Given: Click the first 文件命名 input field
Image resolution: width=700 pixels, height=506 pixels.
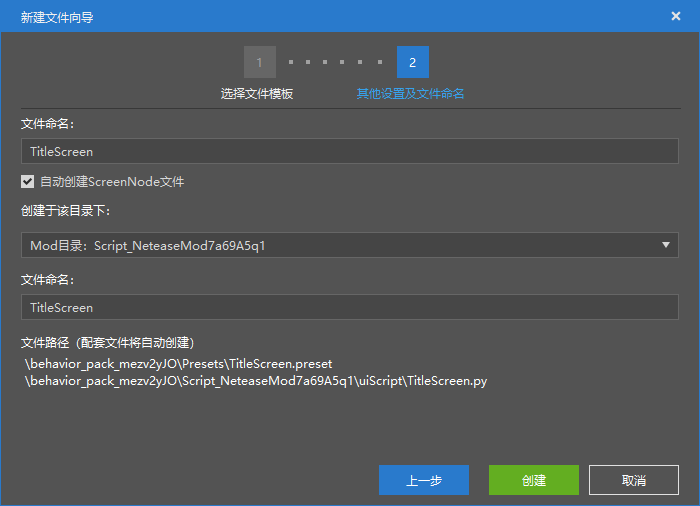Looking at the screenshot, I should pos(349,151).
